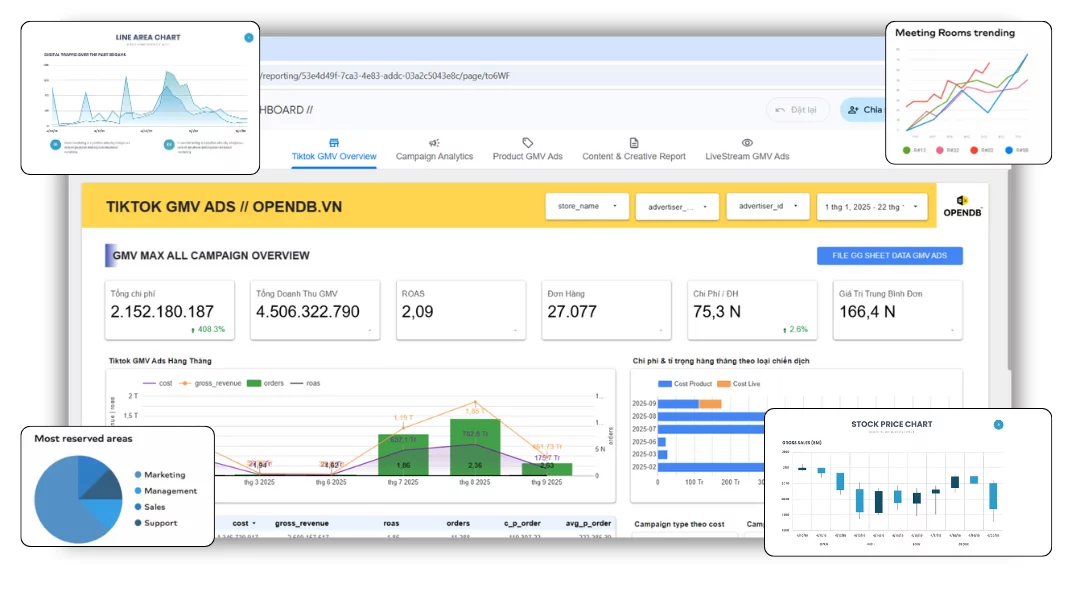Click the blue circle icon on the Stock Price Chart card
Image resolution: width=1080 pixels, height=600 pixels.
[x=997, y=425]
